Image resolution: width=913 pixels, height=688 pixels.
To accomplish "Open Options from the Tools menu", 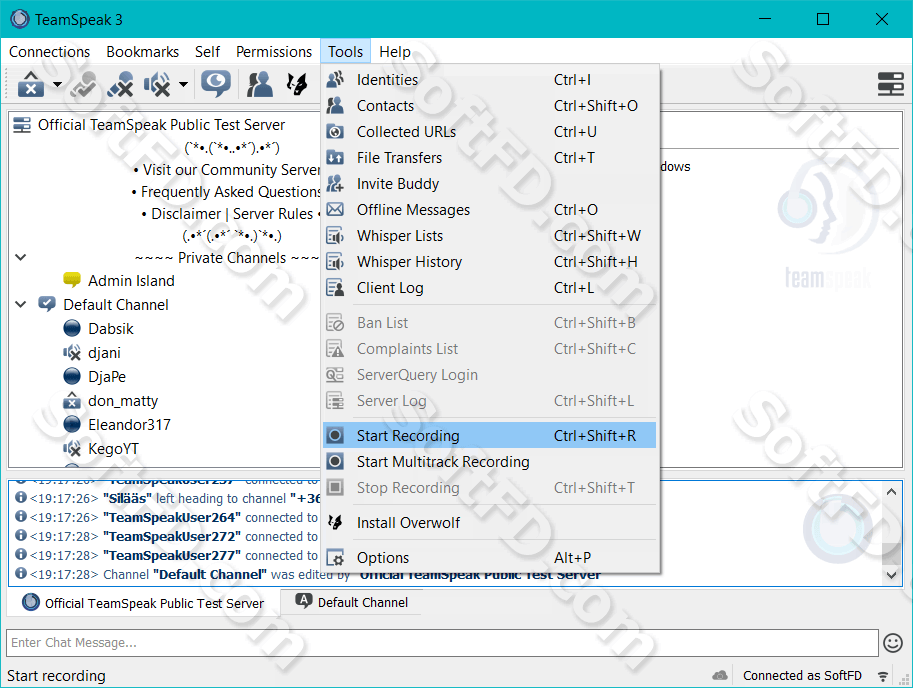I will [490, 558].
